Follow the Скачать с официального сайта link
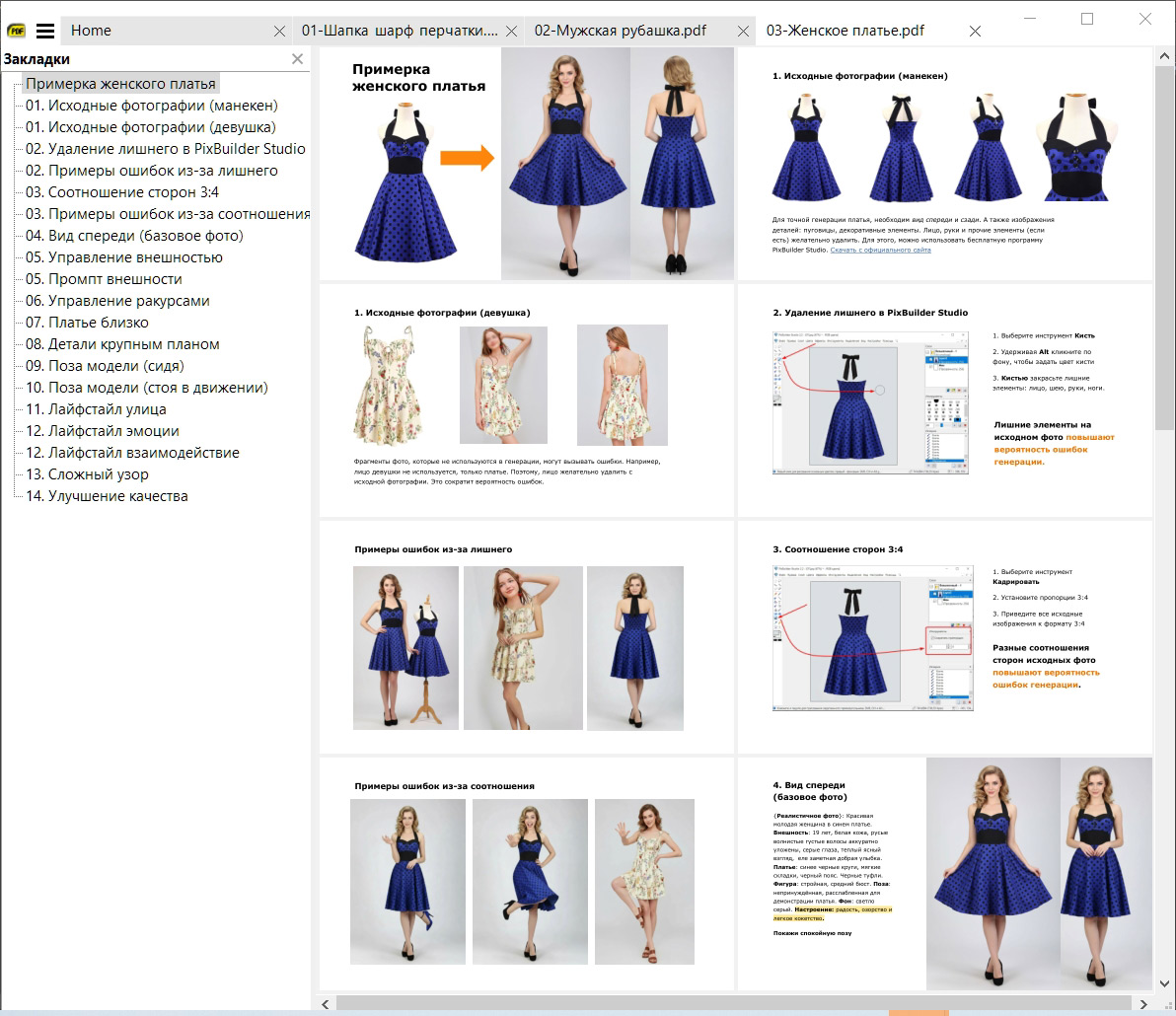 pos(880,250)
